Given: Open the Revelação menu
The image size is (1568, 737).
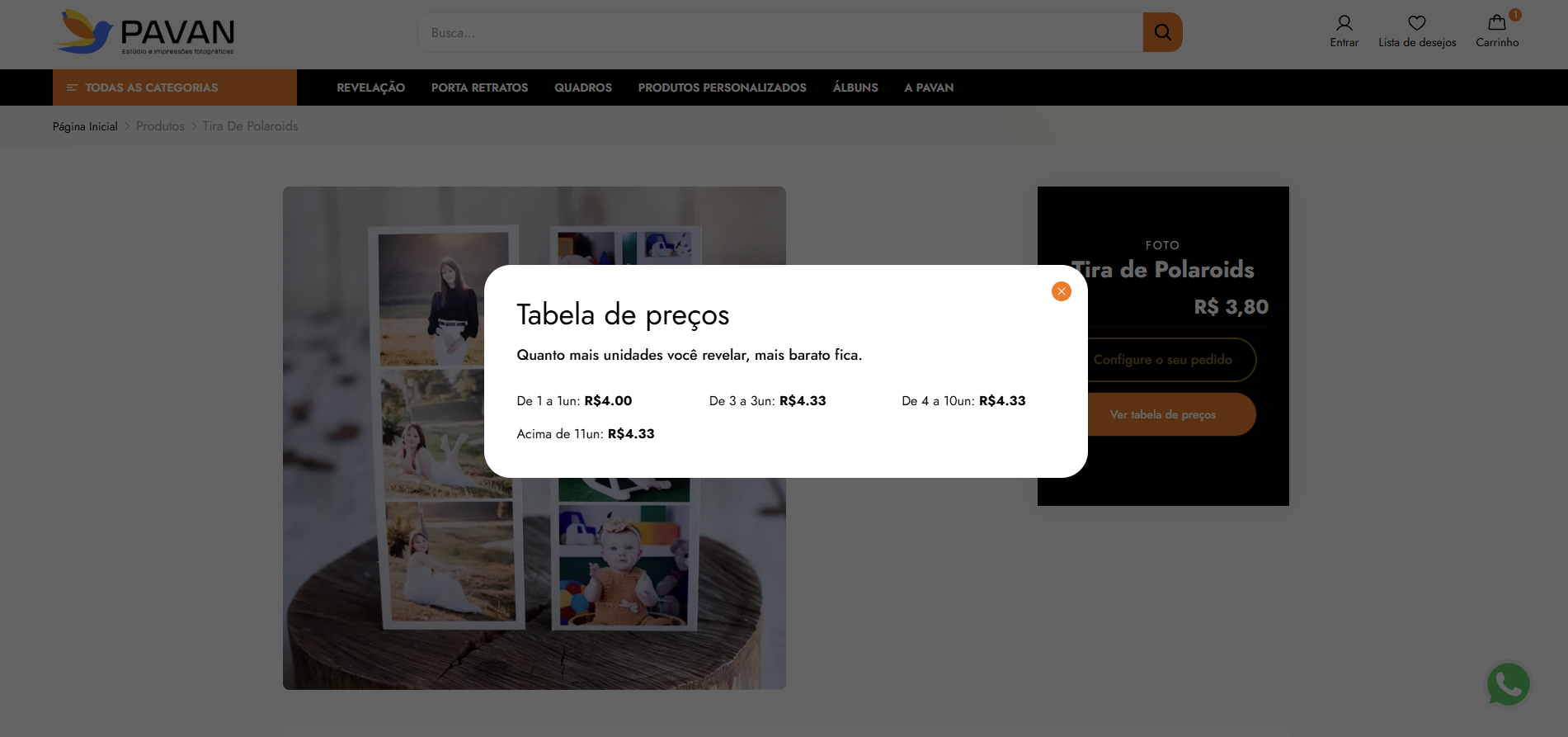Looking at the screenshot, I should coord(370,87).
